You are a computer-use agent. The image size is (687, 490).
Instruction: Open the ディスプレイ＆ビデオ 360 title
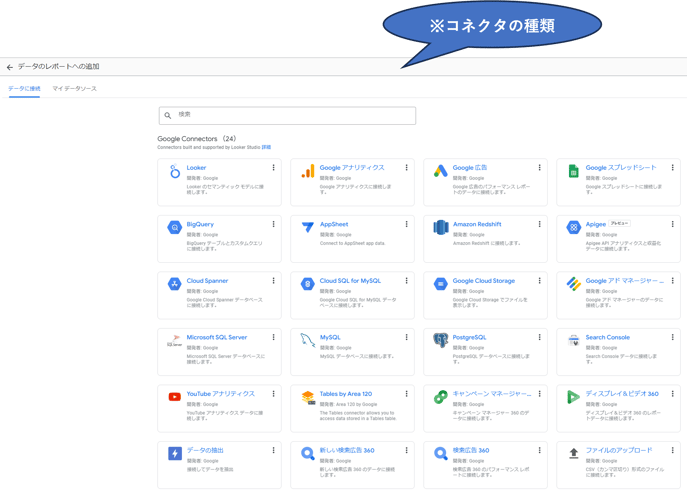point(622,394)
